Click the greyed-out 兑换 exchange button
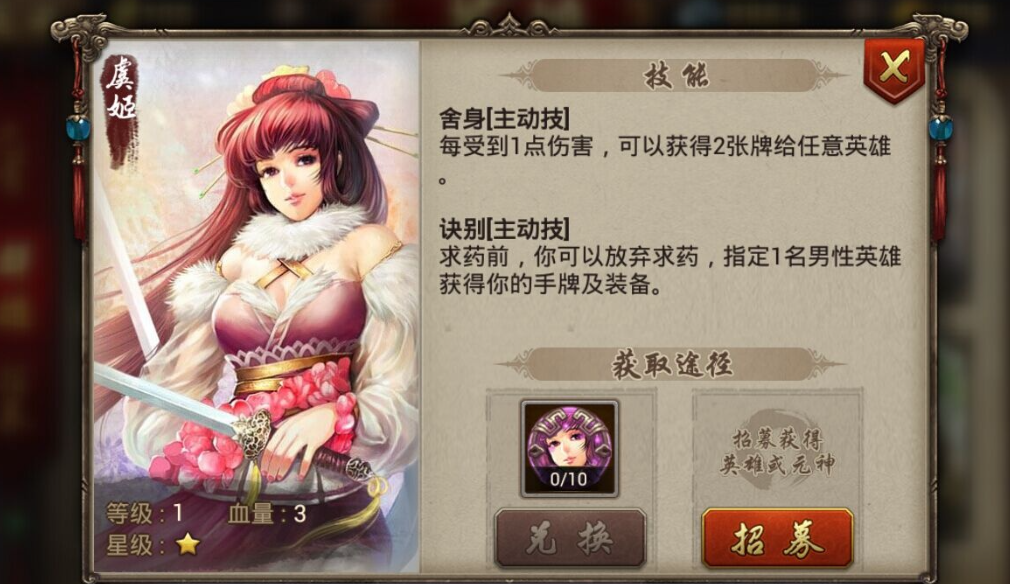This screenshot has height=584, width=1010. (569, 538)
